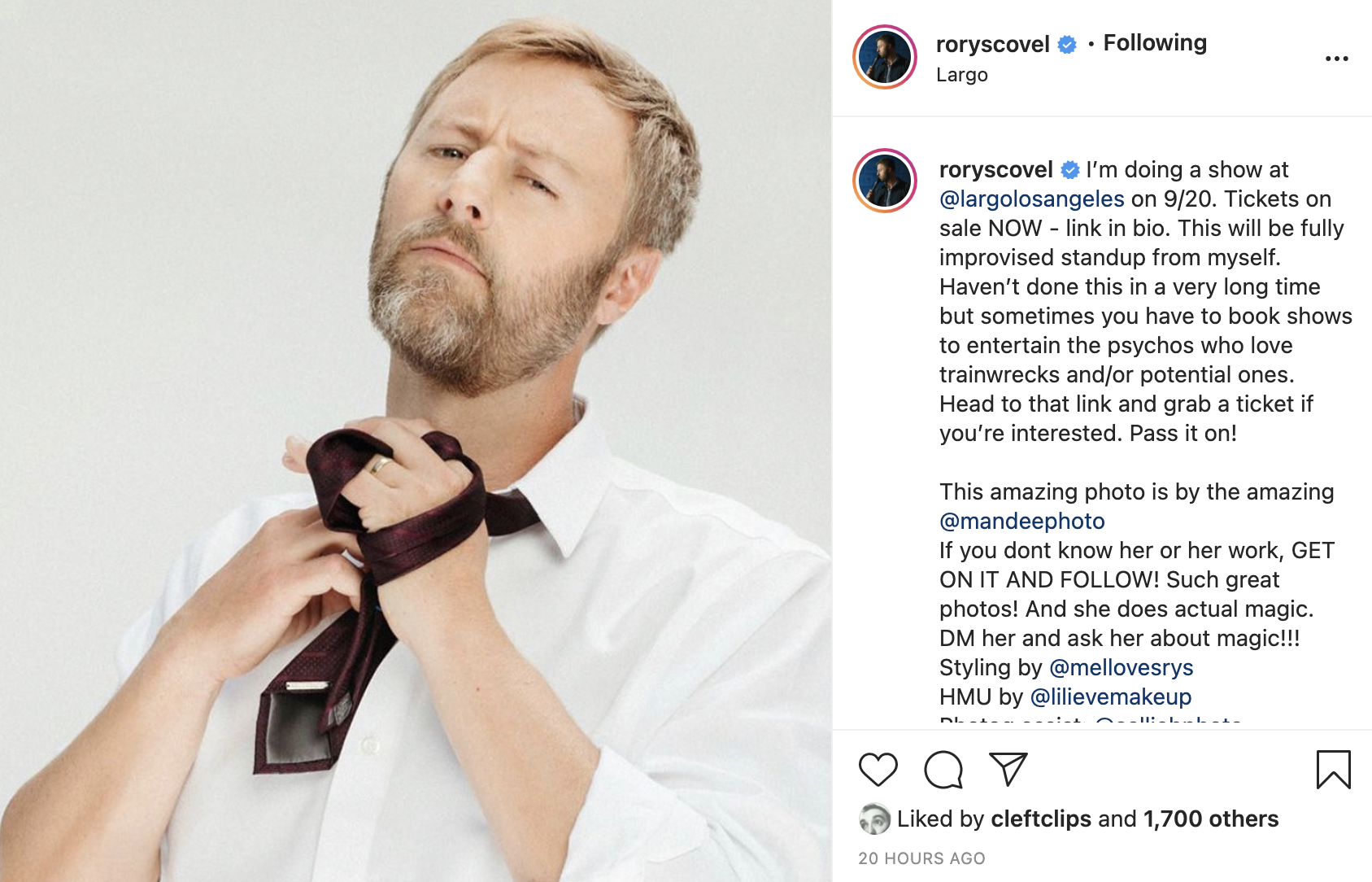Viewport: 1372px width, 882px height.
Task: Open the cleftclips profile link
Action: (x=1041, y=819)
